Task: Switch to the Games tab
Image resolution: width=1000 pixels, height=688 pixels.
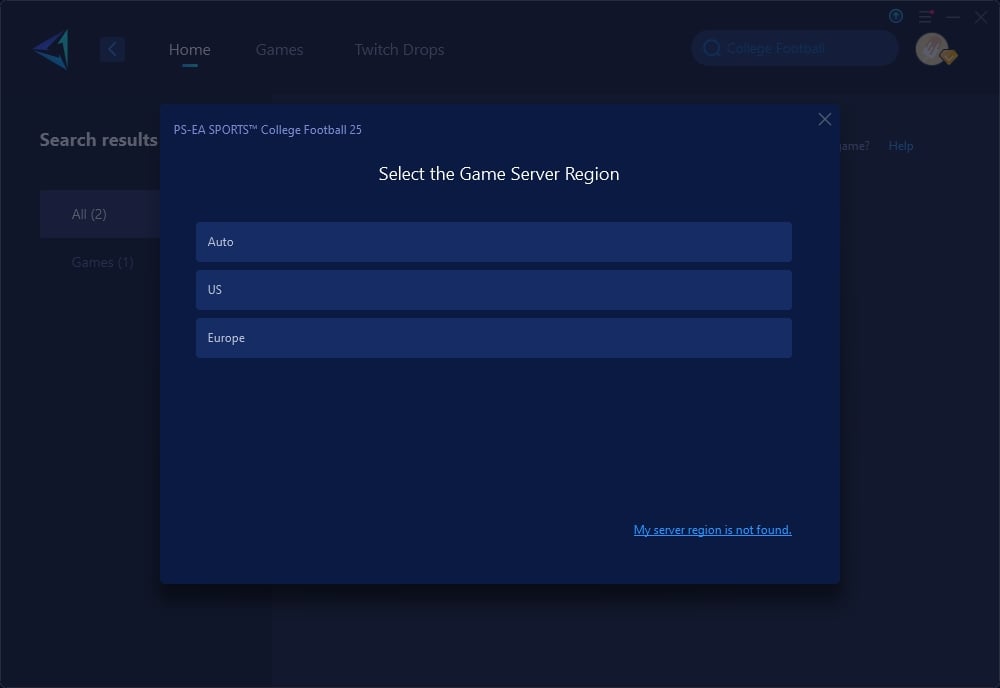Action: (279, 50)
